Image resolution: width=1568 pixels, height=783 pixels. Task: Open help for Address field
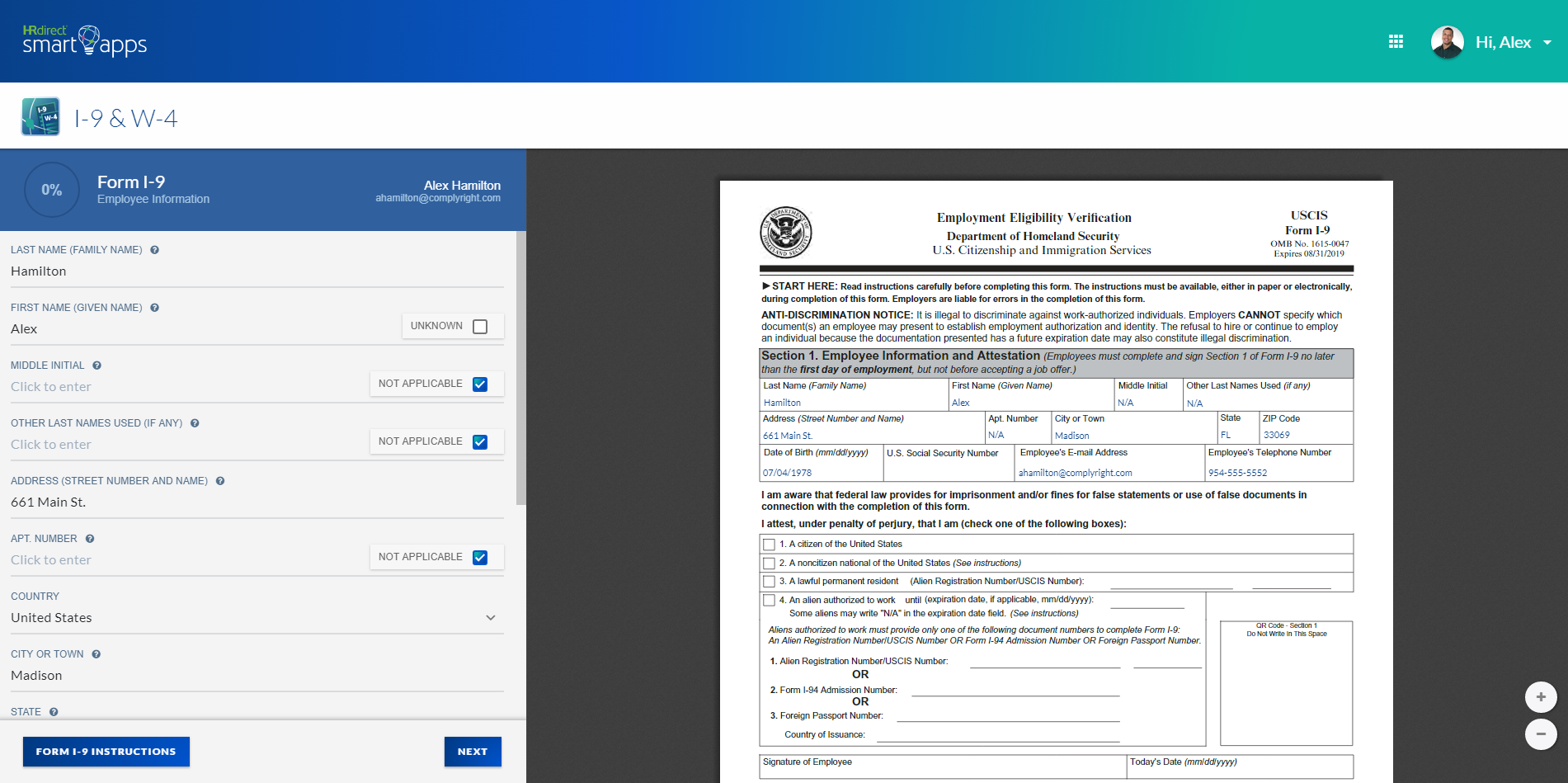pos(219,480)
